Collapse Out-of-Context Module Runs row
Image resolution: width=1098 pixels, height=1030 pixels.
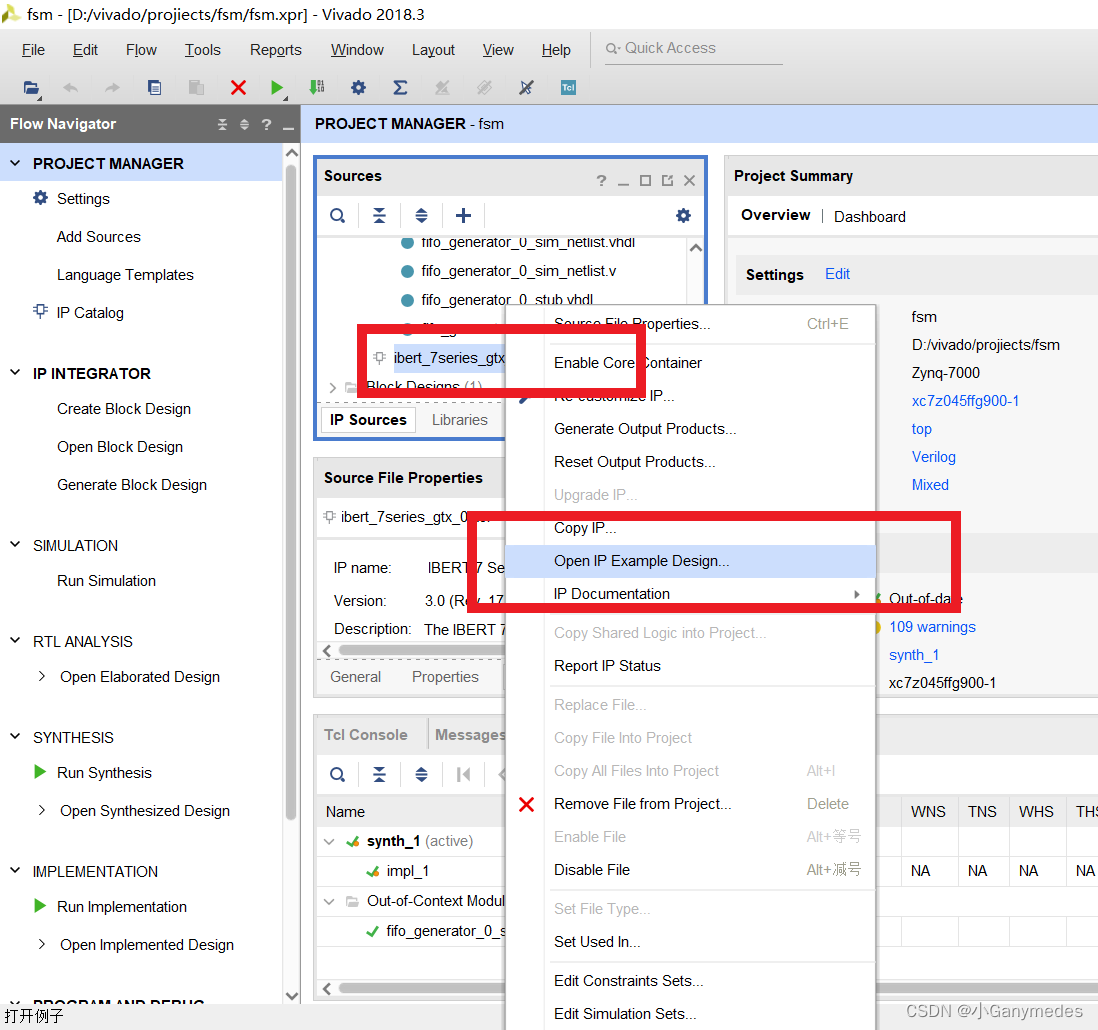329,901
